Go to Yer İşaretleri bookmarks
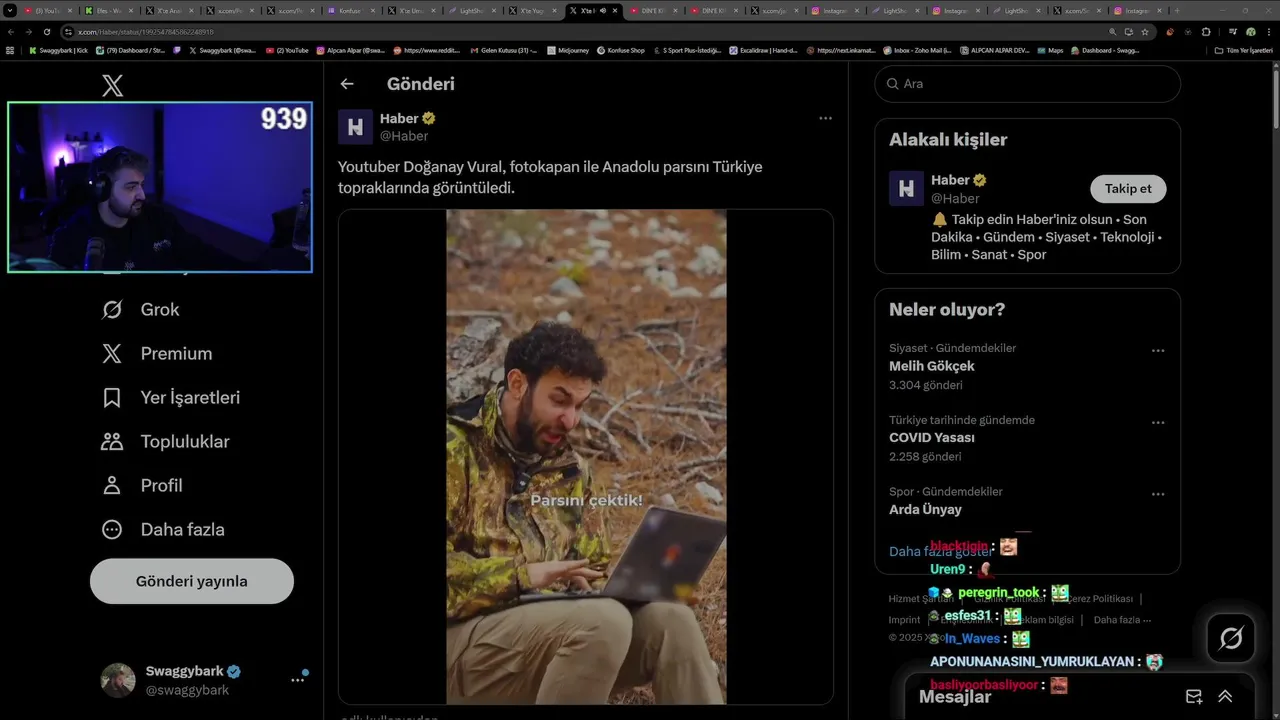This screenshot has height=720, width=1280. coord(171,397)
